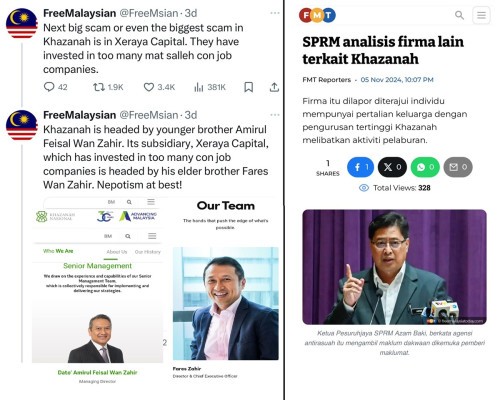This screenshot has width=500, height=400.
Task: Like the tweet with 3.4K hearts
Action: point(159,87)
